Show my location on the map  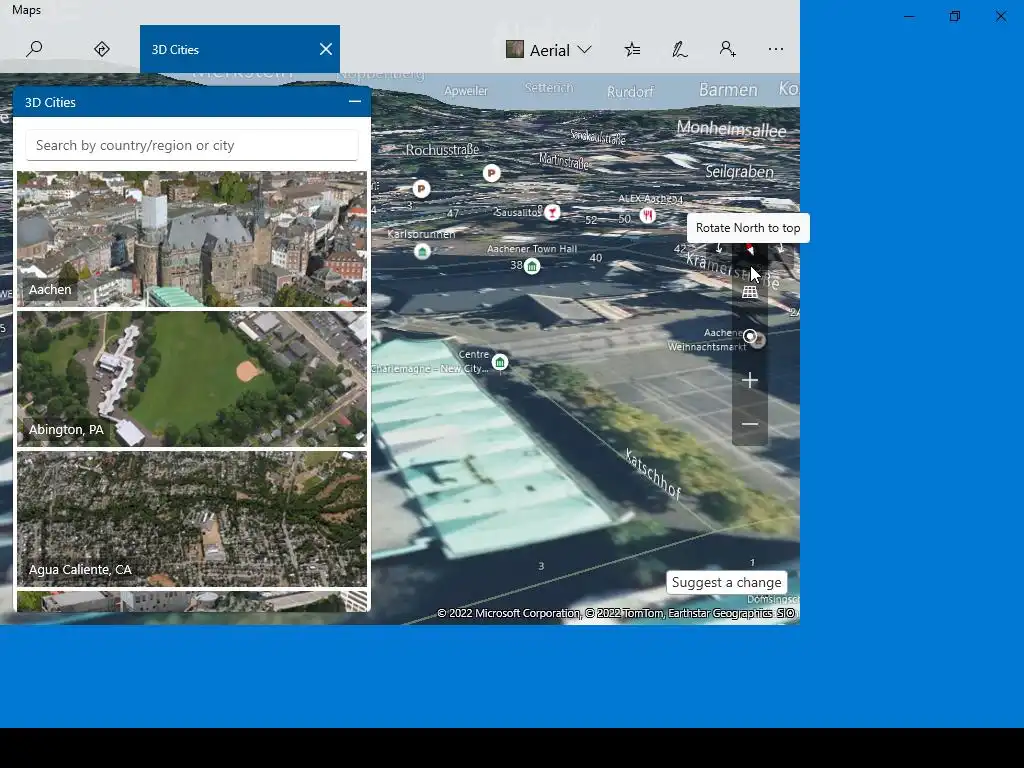(750, 336)
